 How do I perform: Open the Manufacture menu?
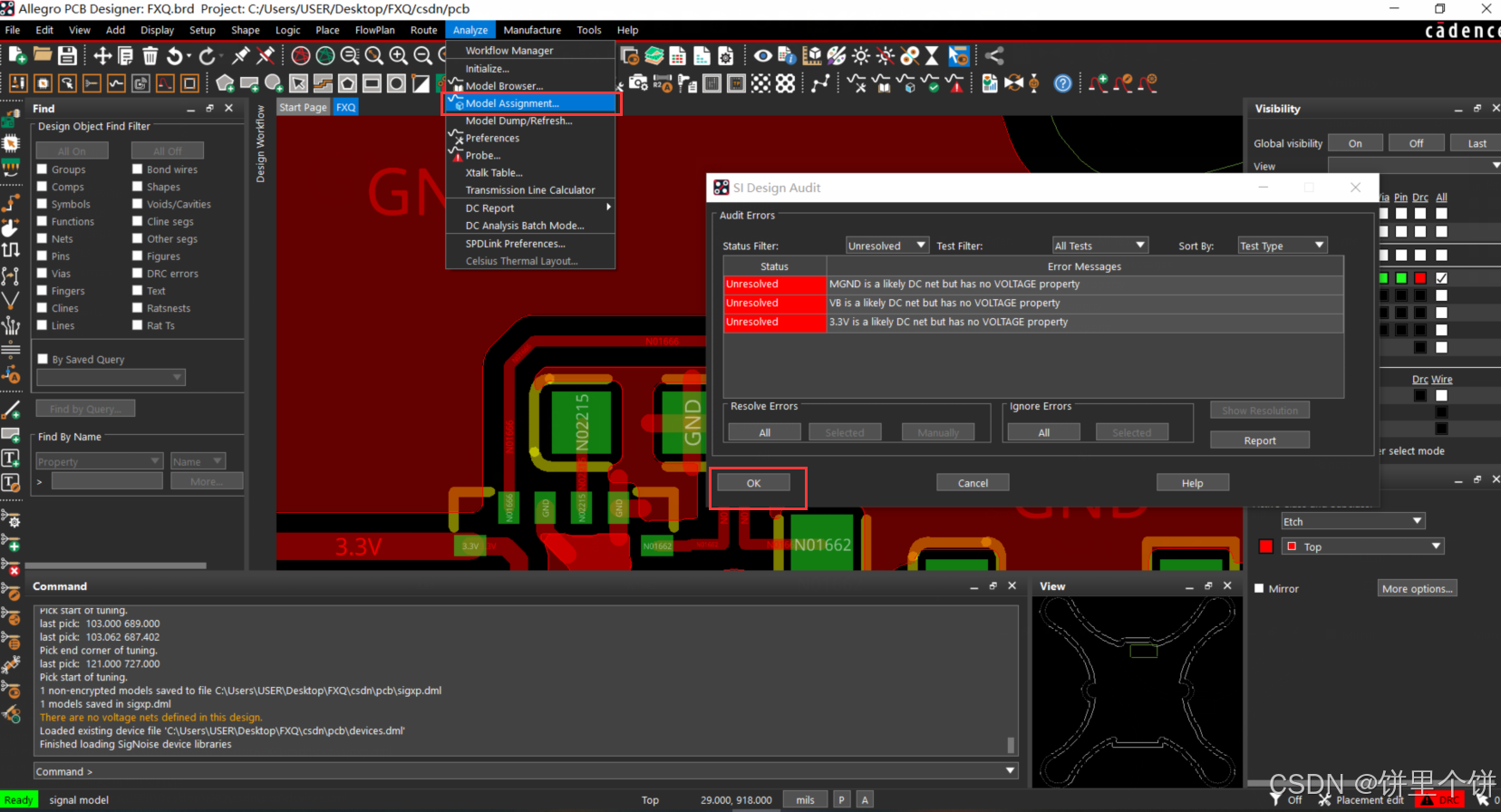click(532, 30)
